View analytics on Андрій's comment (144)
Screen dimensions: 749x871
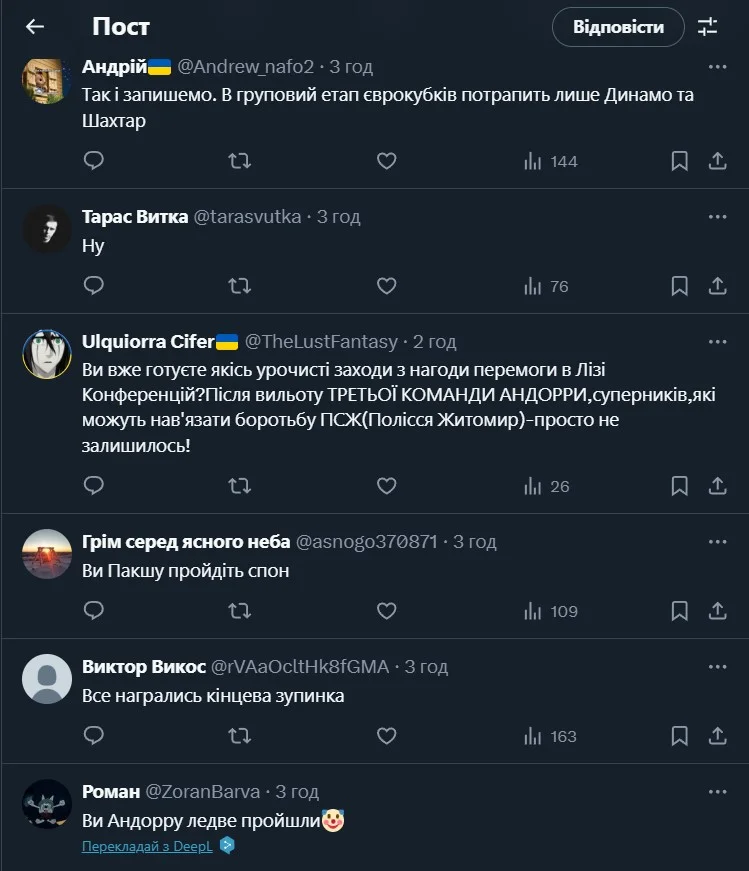(x=551, y=161)
